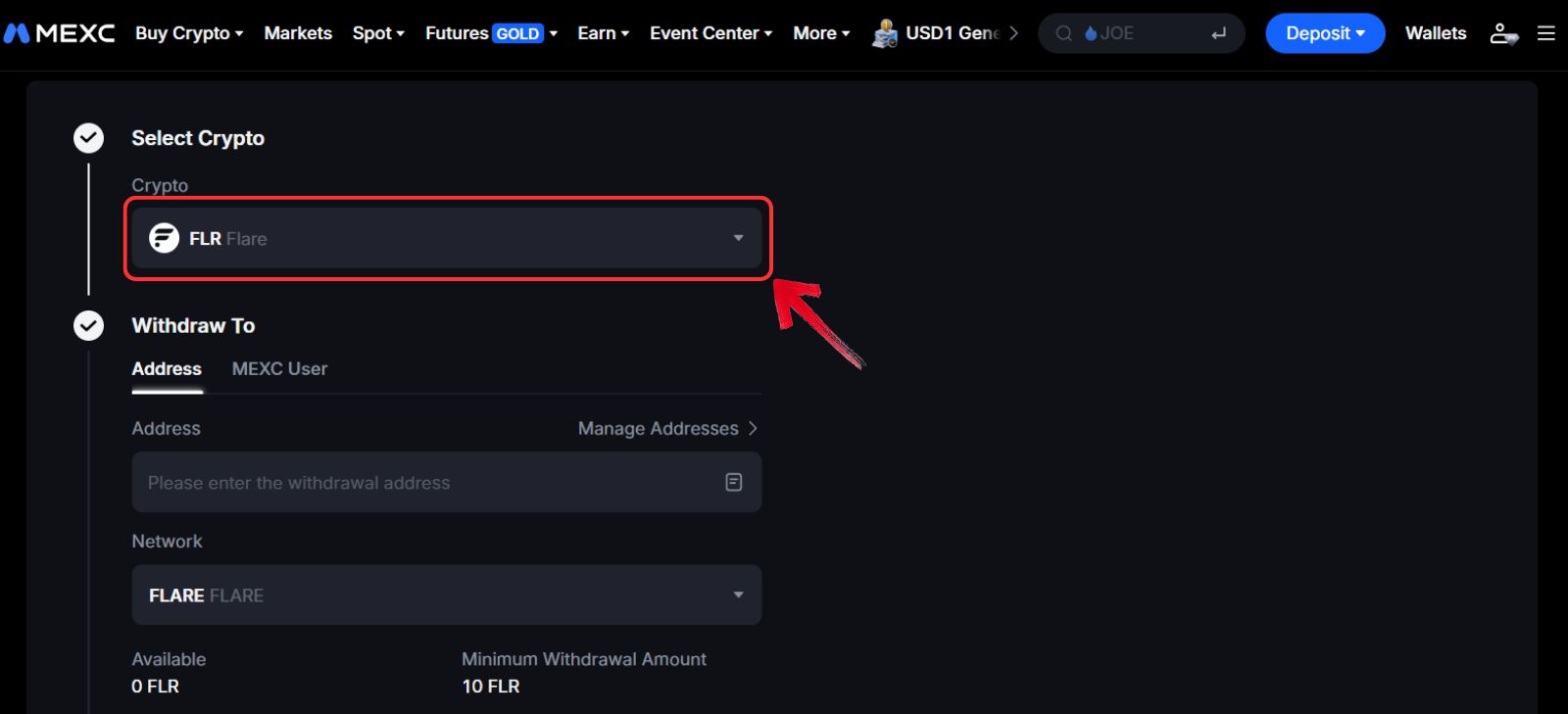Focus the withdrawal address input field
The width and height of the screenshot is (1568, 714).
[x=421, y=482]
